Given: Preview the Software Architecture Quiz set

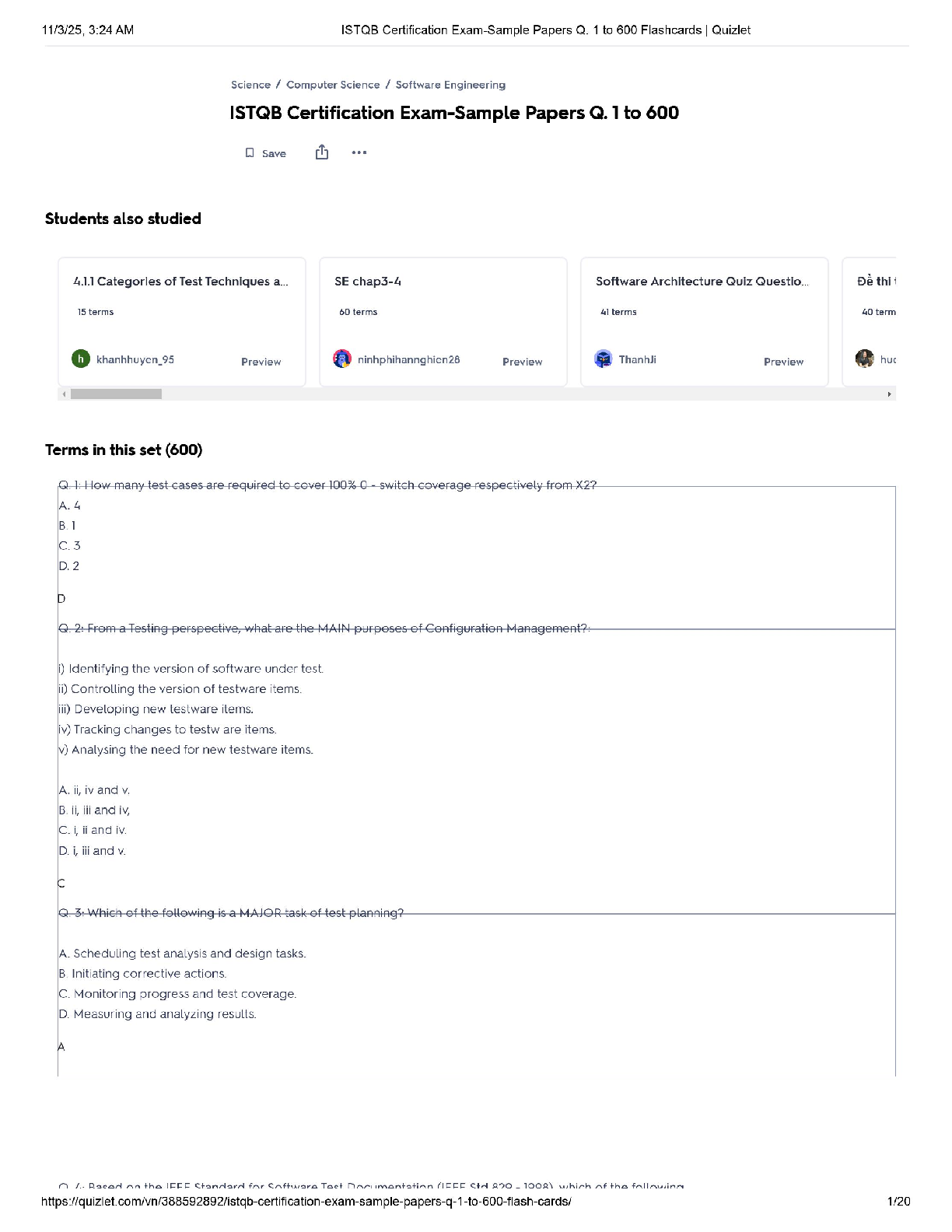Looking at the screenshot, I should coord(783,362).
